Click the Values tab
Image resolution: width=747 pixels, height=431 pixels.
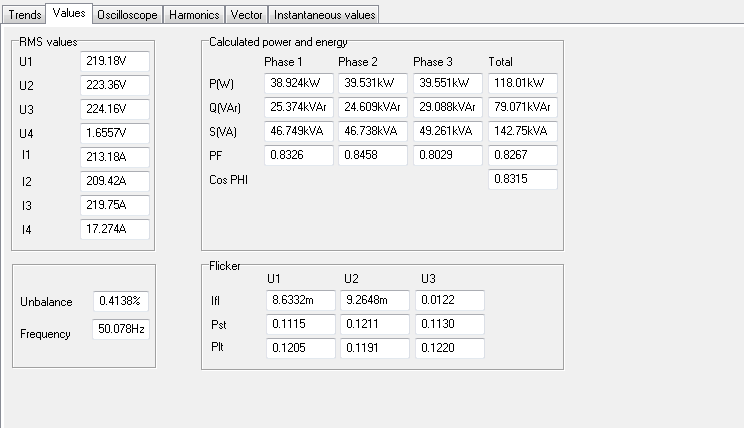point(69,13)
